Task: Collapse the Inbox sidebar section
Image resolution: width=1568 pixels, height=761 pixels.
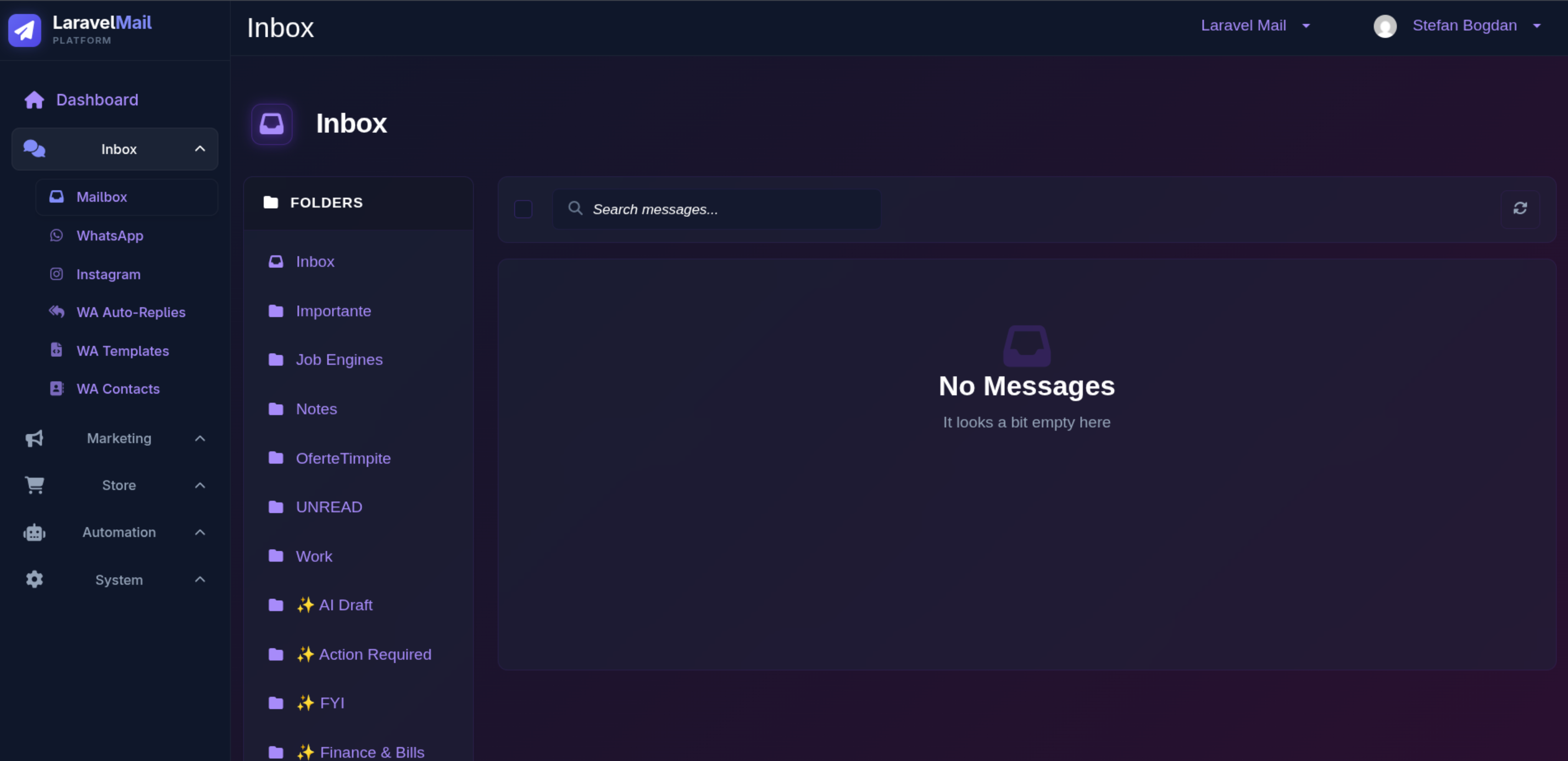Action: click(x=201, y=148)
